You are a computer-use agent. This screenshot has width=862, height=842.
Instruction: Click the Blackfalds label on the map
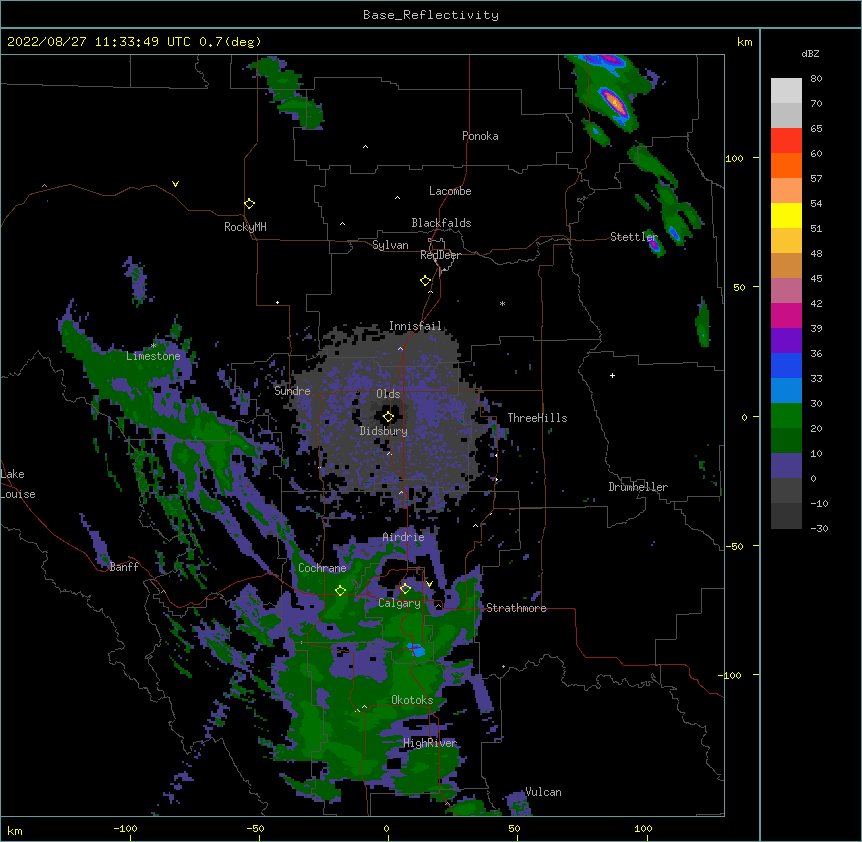point(441,223)
